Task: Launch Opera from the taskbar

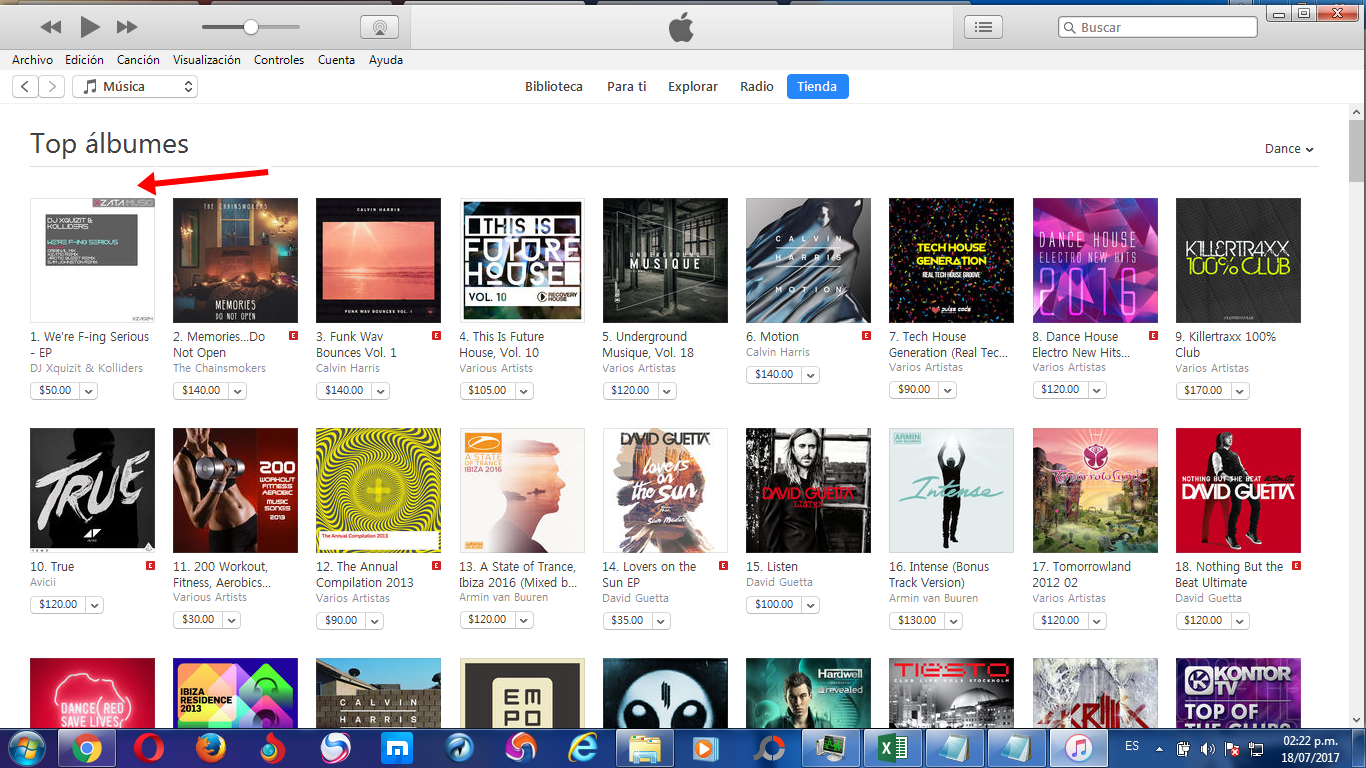Action: point(150,748)
